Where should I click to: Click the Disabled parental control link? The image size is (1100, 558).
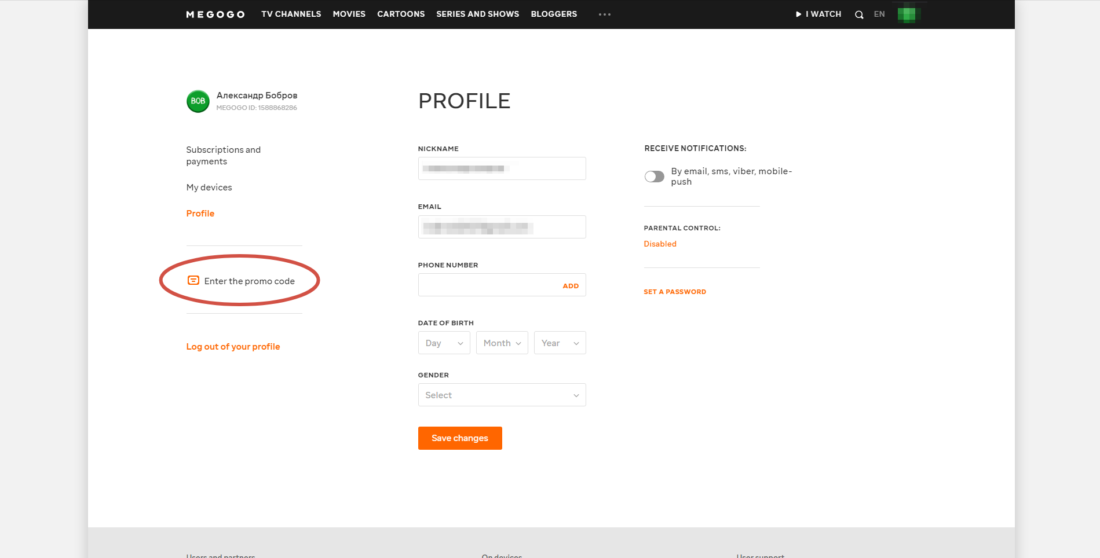pos(660,244)
